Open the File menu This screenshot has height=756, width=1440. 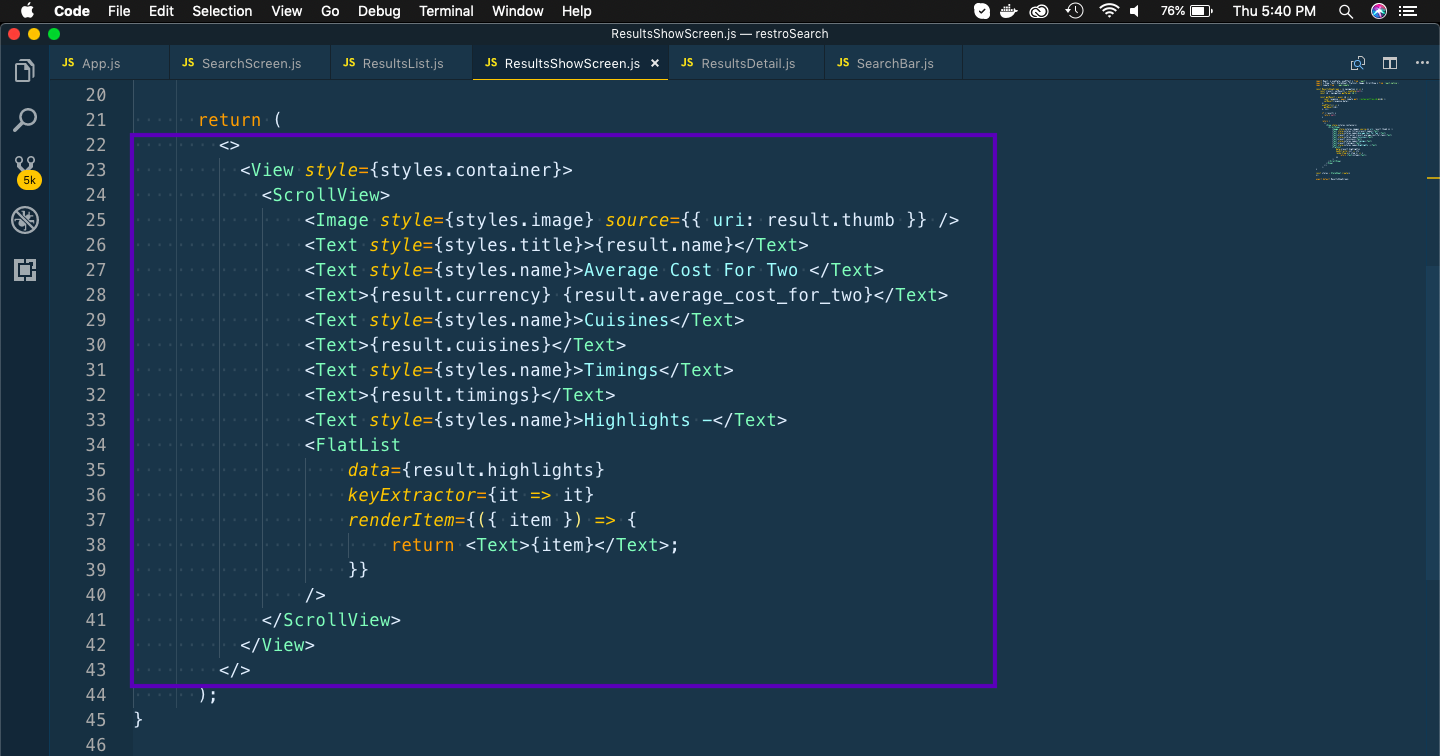[119, 11]
